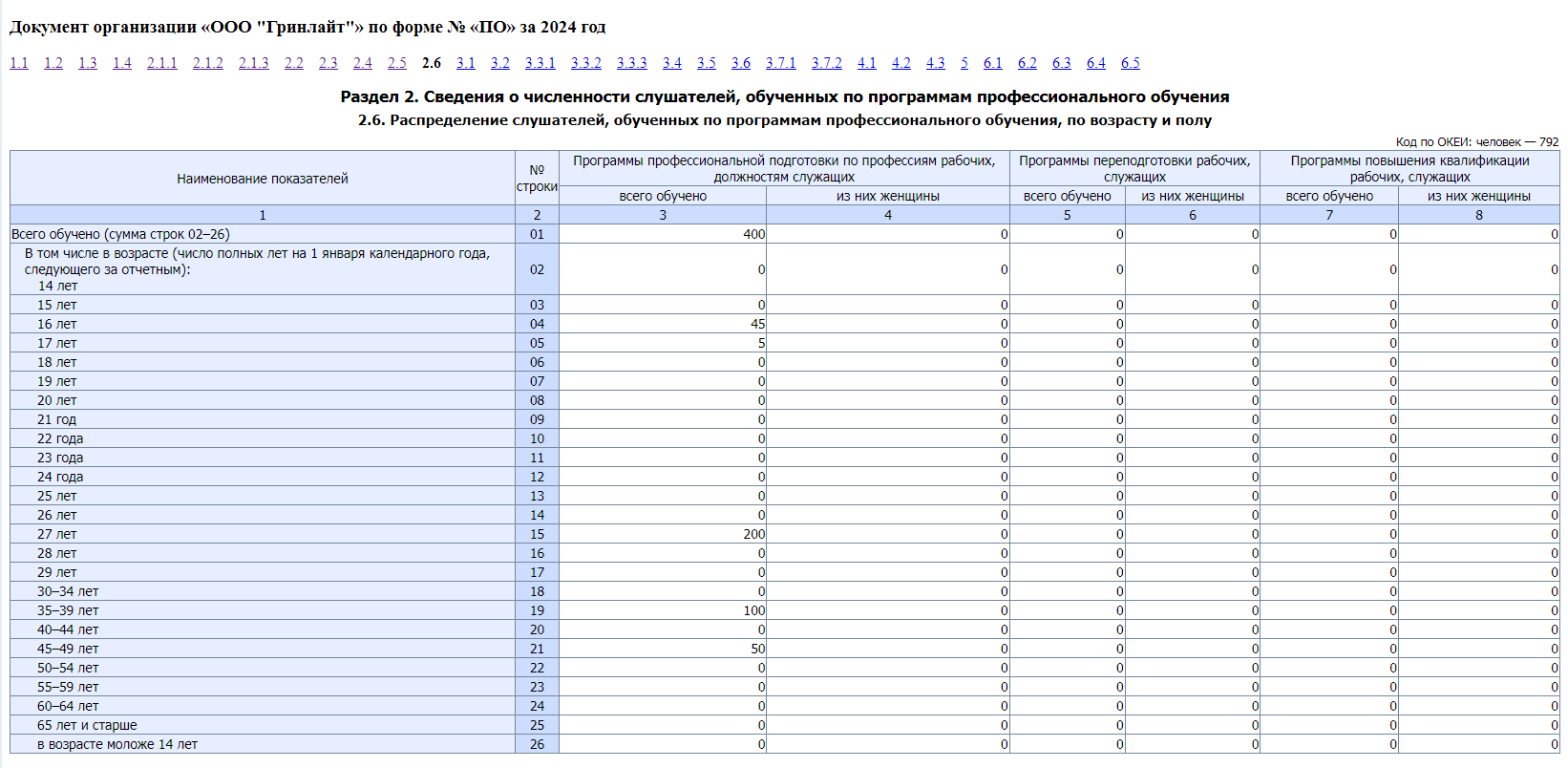This screenshot has height=768, width=1568.
Task: Navigate to section 3.7.2
Action: pos(827,63)
